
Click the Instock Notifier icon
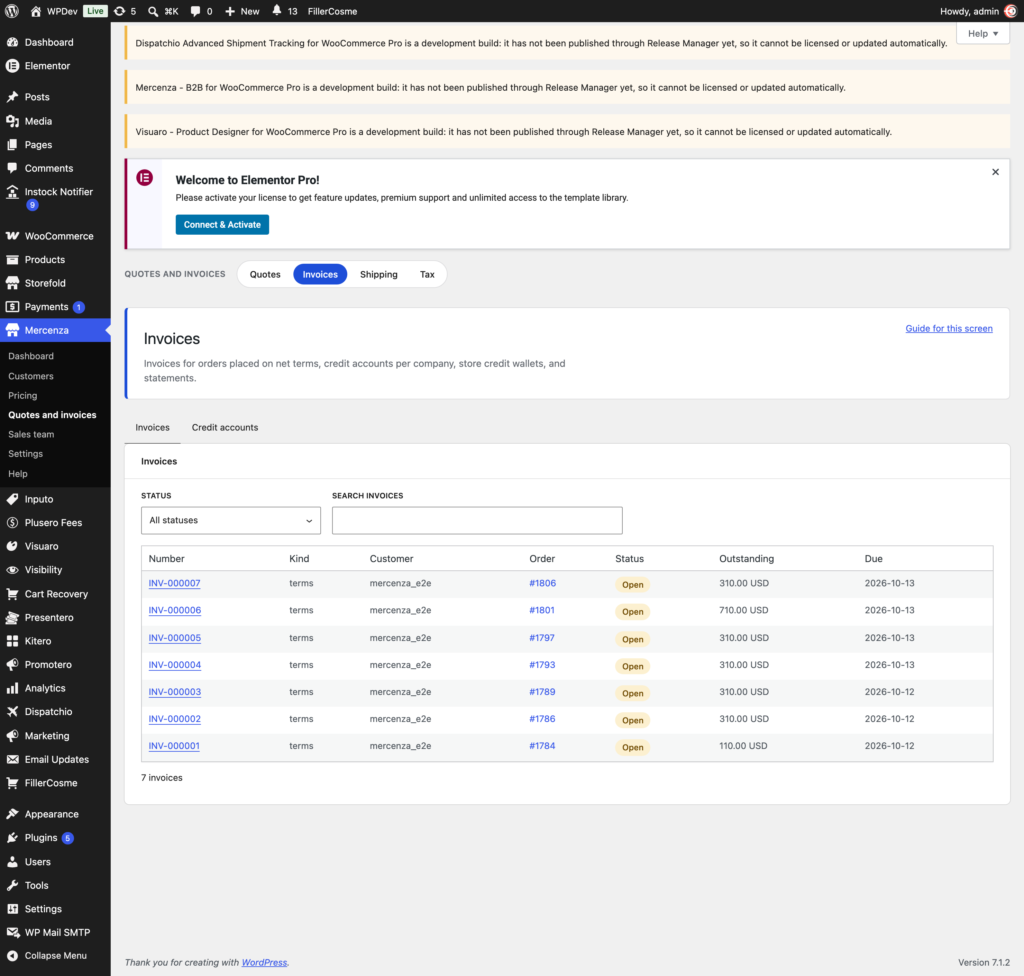(12, 191)
